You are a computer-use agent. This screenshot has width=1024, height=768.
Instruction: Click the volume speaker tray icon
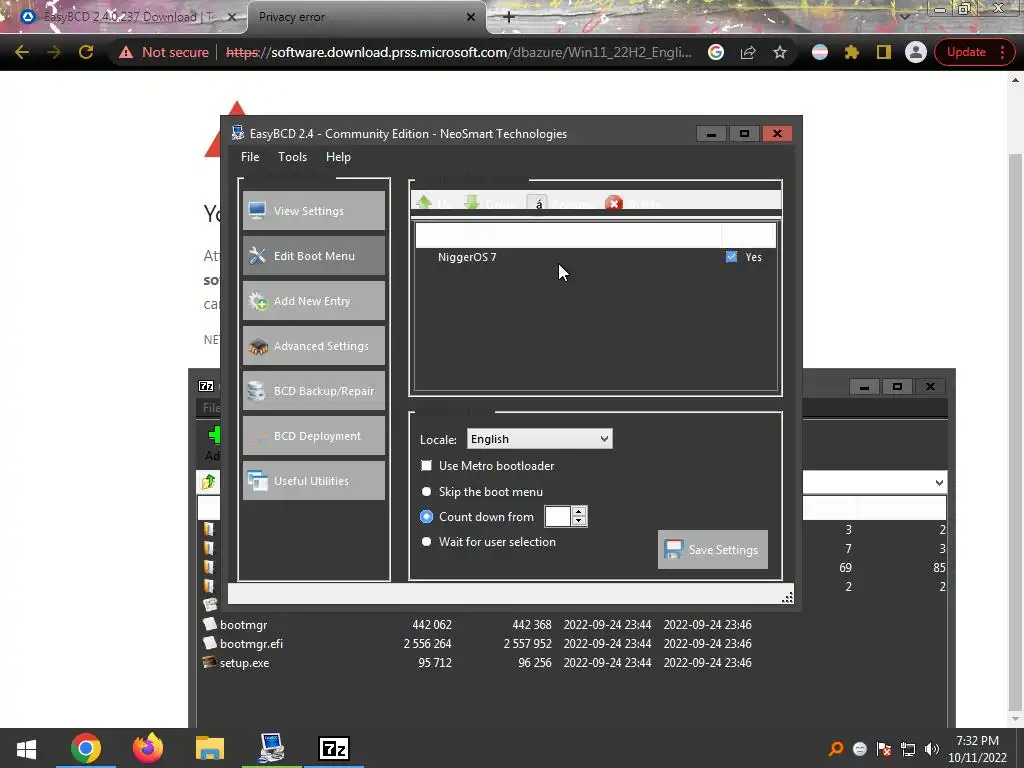point(932,749)
